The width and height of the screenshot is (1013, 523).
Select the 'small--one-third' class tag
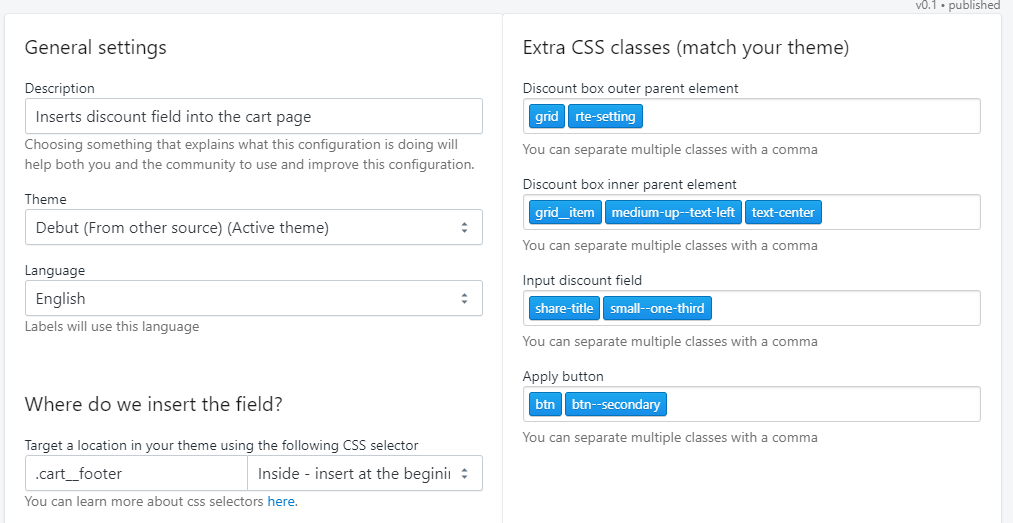(x=656, y=309)
